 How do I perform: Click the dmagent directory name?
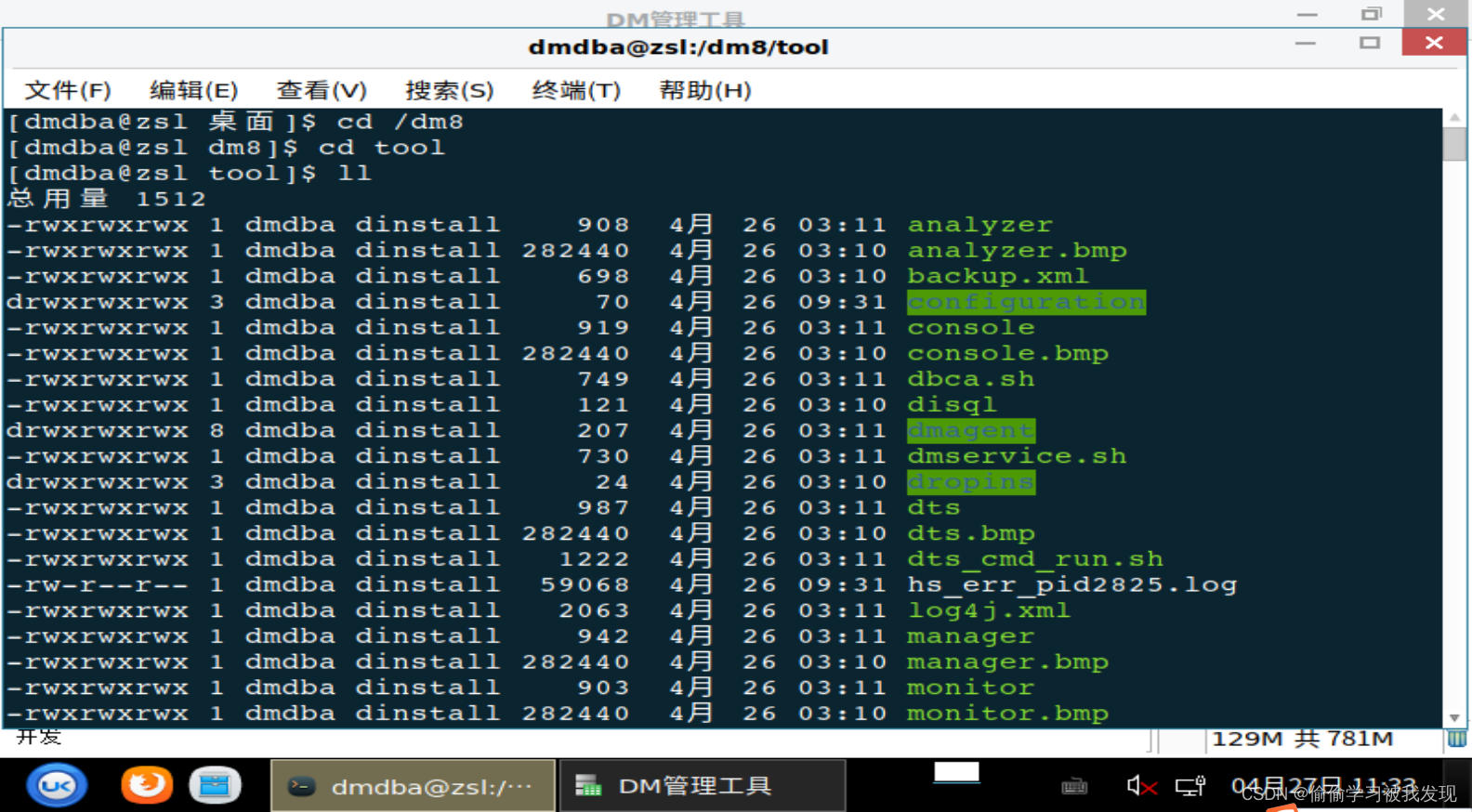[970, 430]
